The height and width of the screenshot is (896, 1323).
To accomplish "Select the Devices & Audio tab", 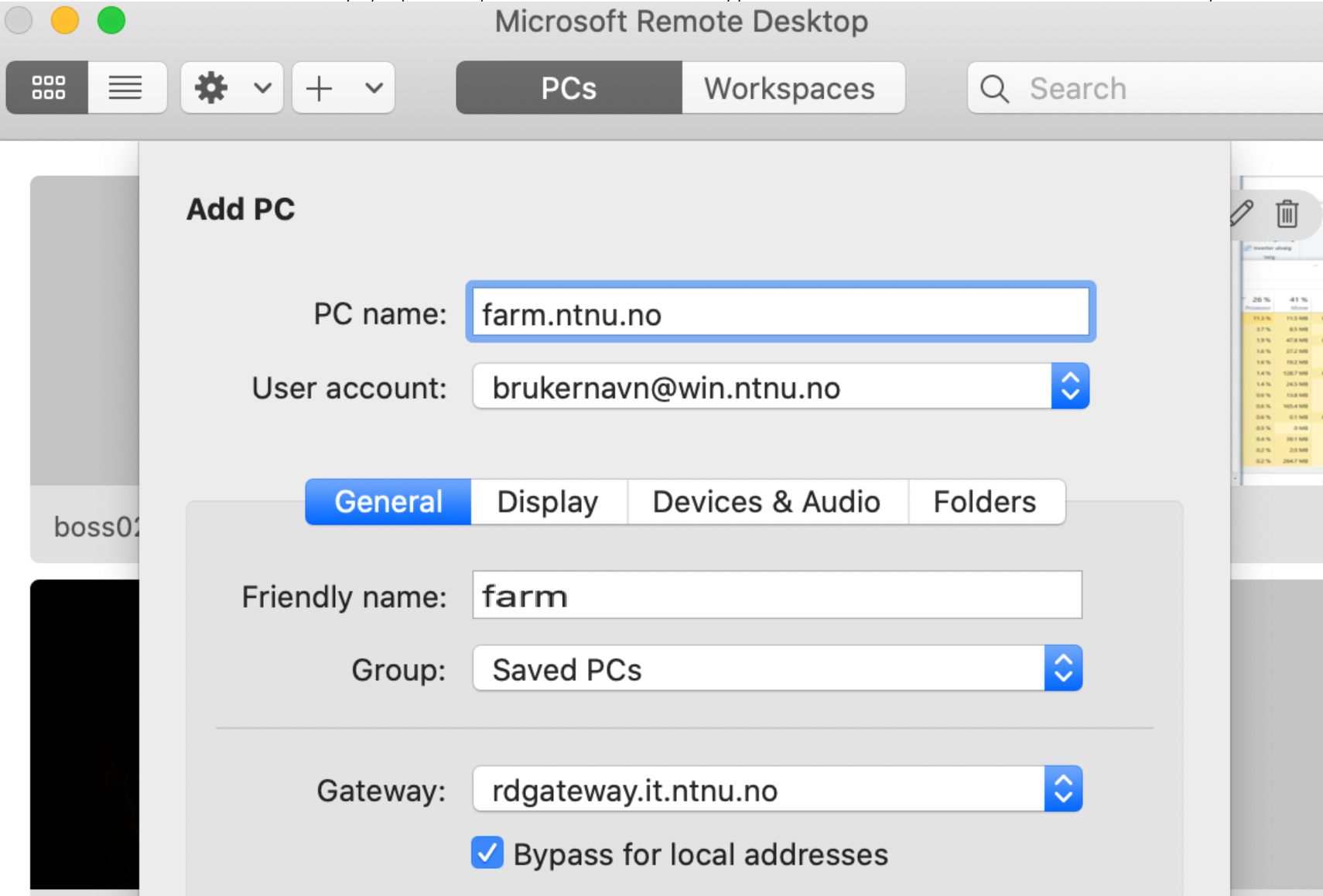I will tap(767, 501).
